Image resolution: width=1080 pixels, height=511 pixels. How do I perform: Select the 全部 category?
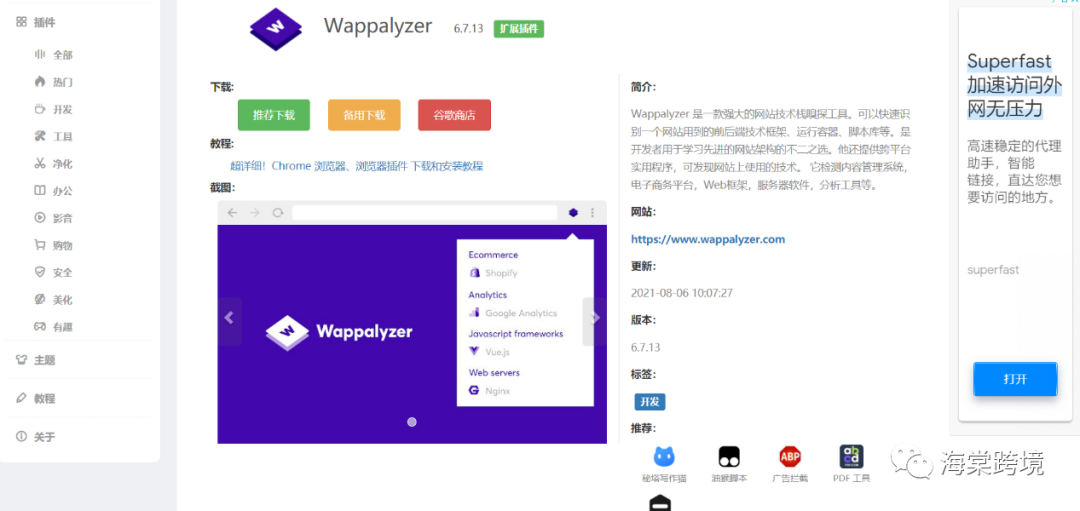click(x=54, y=55)
